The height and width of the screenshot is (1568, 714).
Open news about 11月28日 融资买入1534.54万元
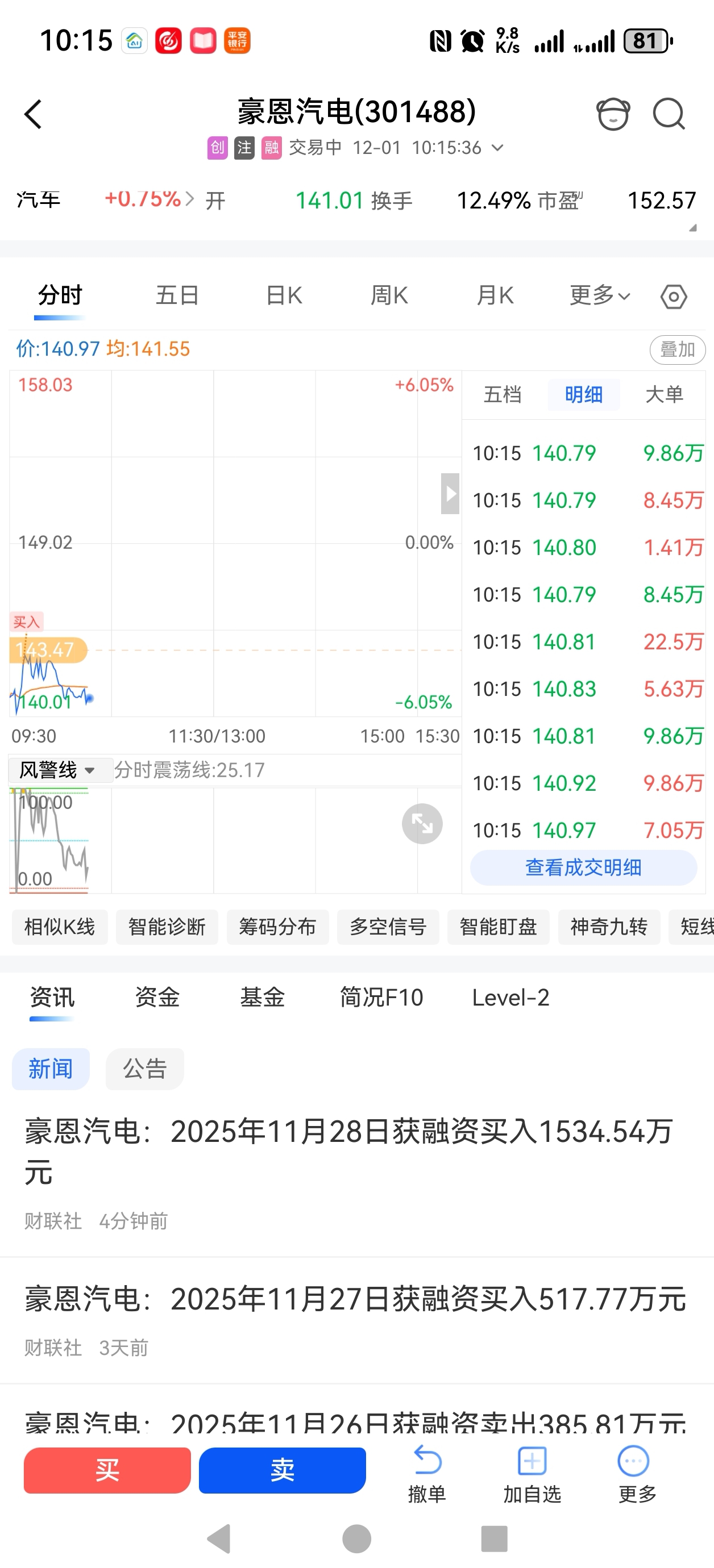pyautogui.click(x=357, y=1173)
